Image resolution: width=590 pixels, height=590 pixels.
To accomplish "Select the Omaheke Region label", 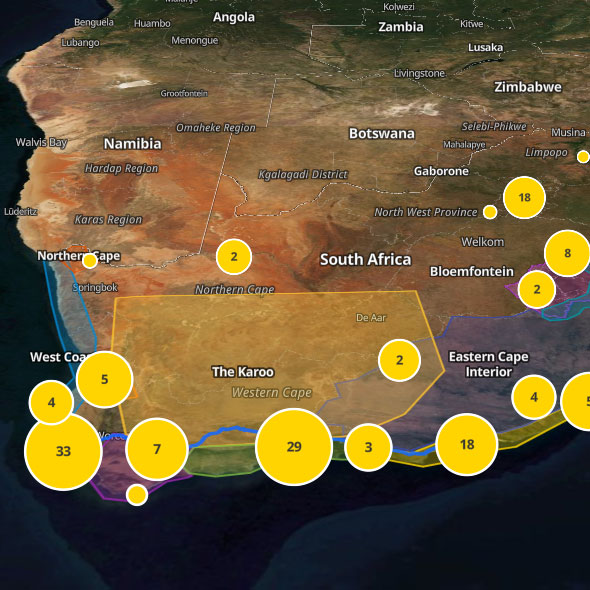I will (216, 128).
